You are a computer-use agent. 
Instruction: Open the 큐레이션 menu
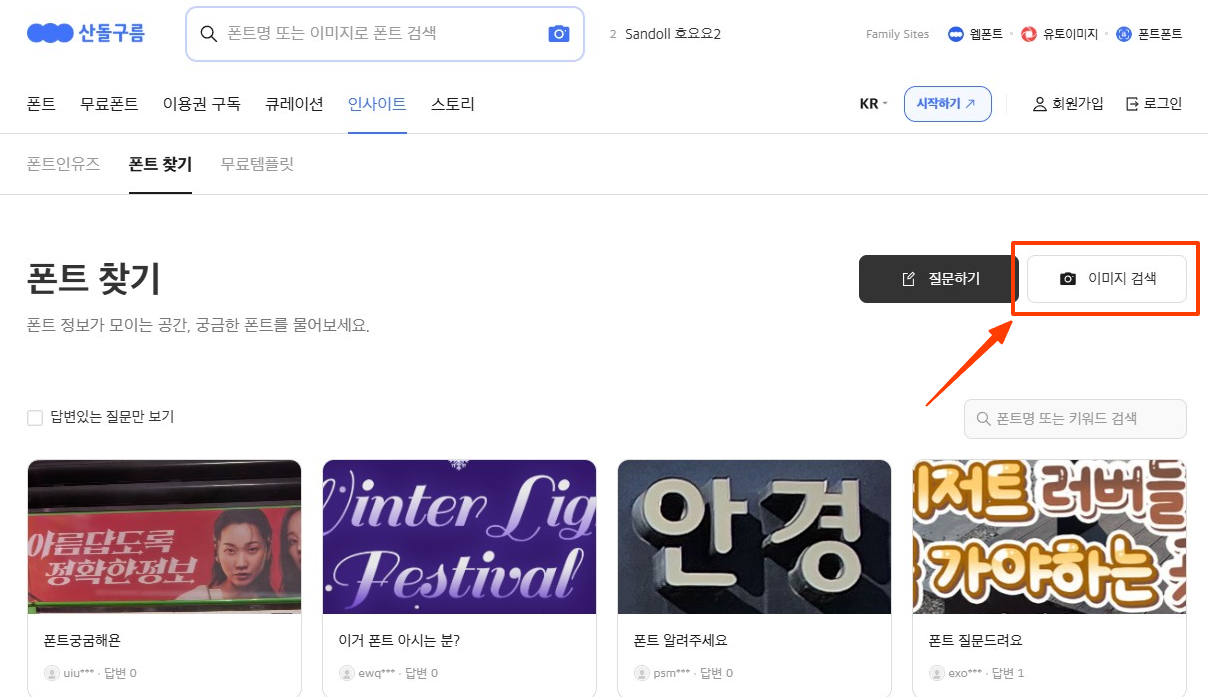(x=294, y=103)
